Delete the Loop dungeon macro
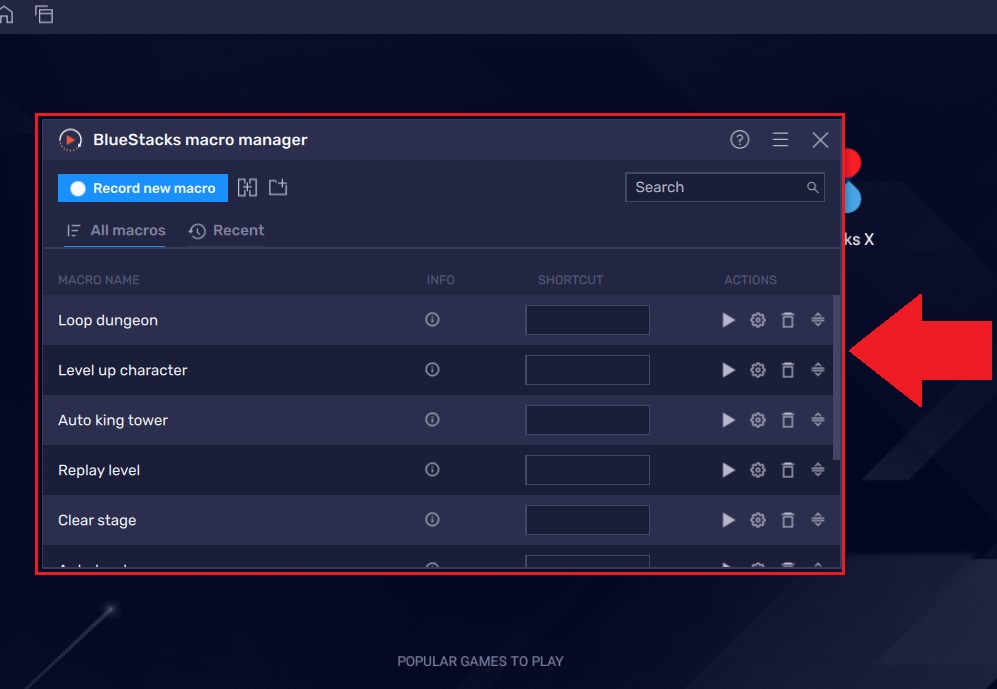 [788, 320]
